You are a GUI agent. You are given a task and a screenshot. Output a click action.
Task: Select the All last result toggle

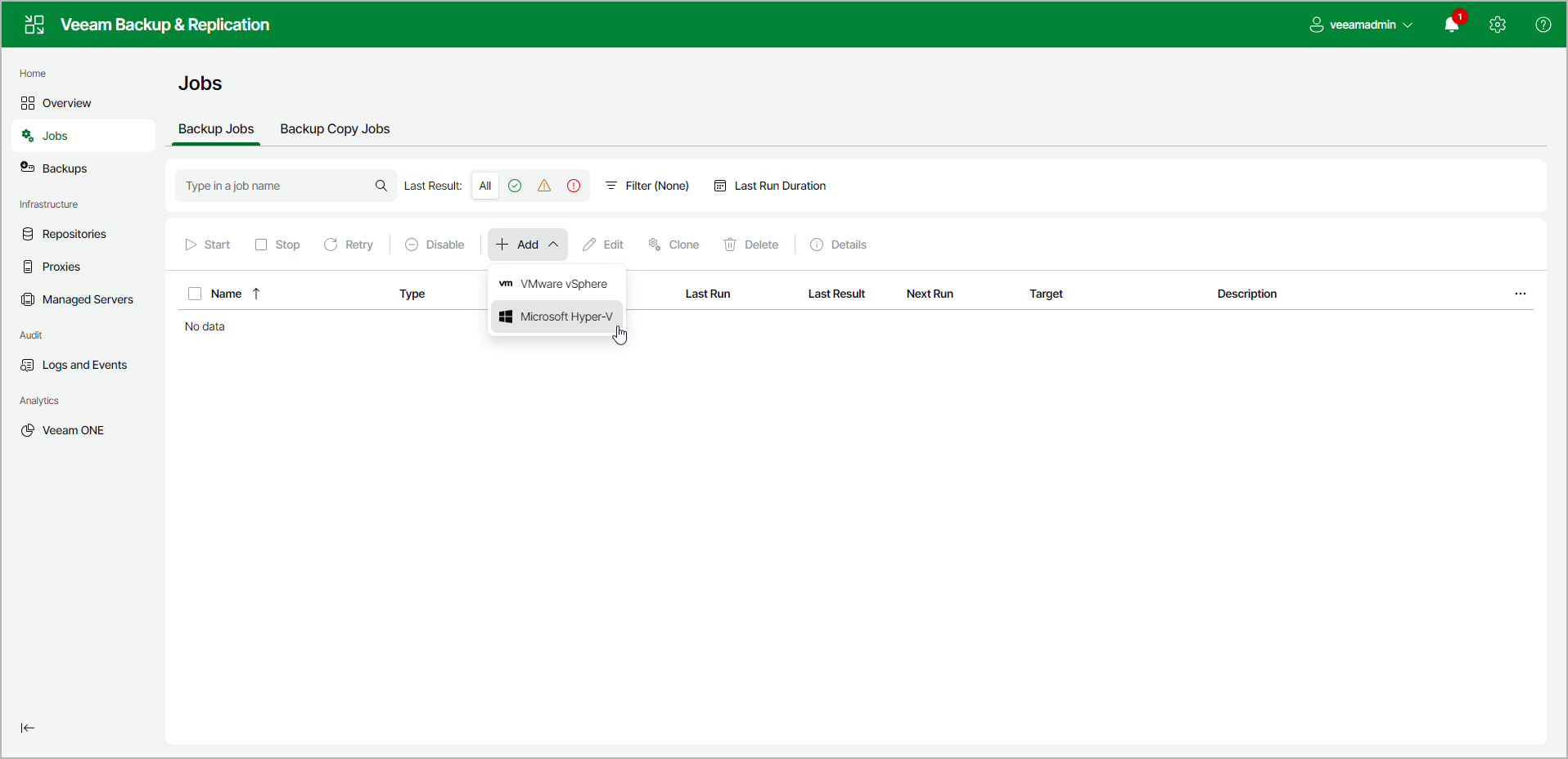click(x=485, y=186)
